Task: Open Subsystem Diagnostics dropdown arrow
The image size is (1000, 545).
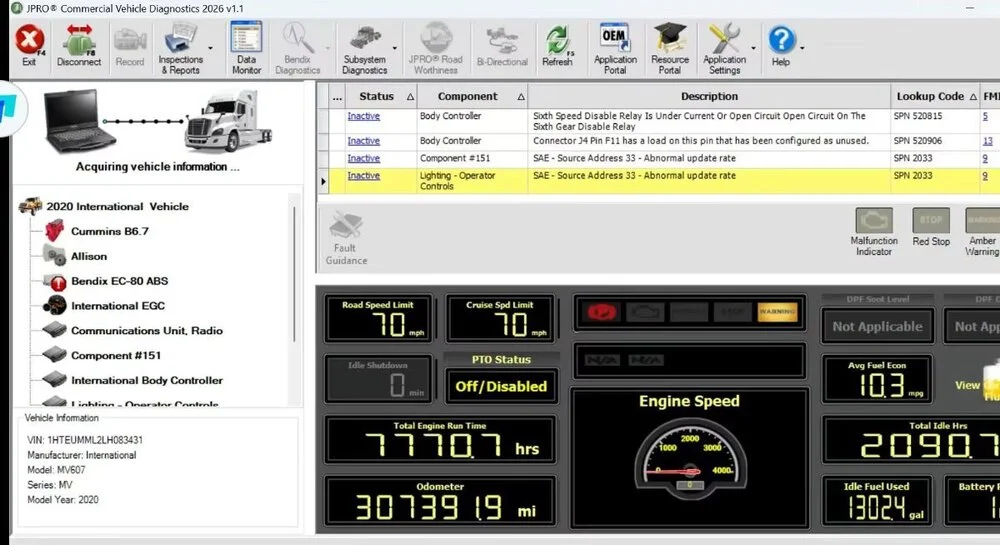Action: point(394,48)
